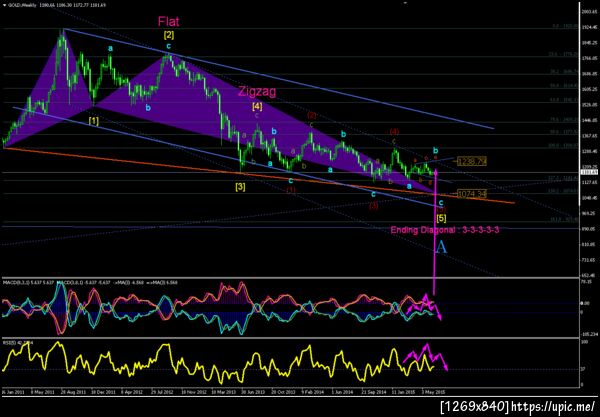Select the large blue 'A' label
The image size is (600, 417).
pyautogui.click(x=441, y=247)
